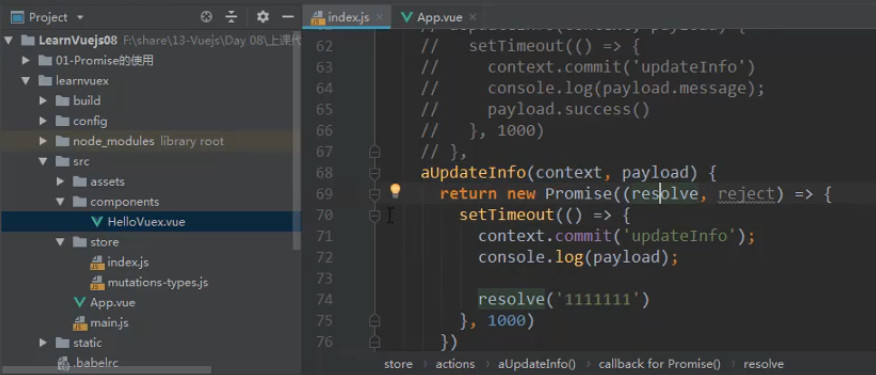The height and width of the screenshot is (375, 876).
Task: Click the JS file icon beside mutations-types.js
Action: click(98, 283)
